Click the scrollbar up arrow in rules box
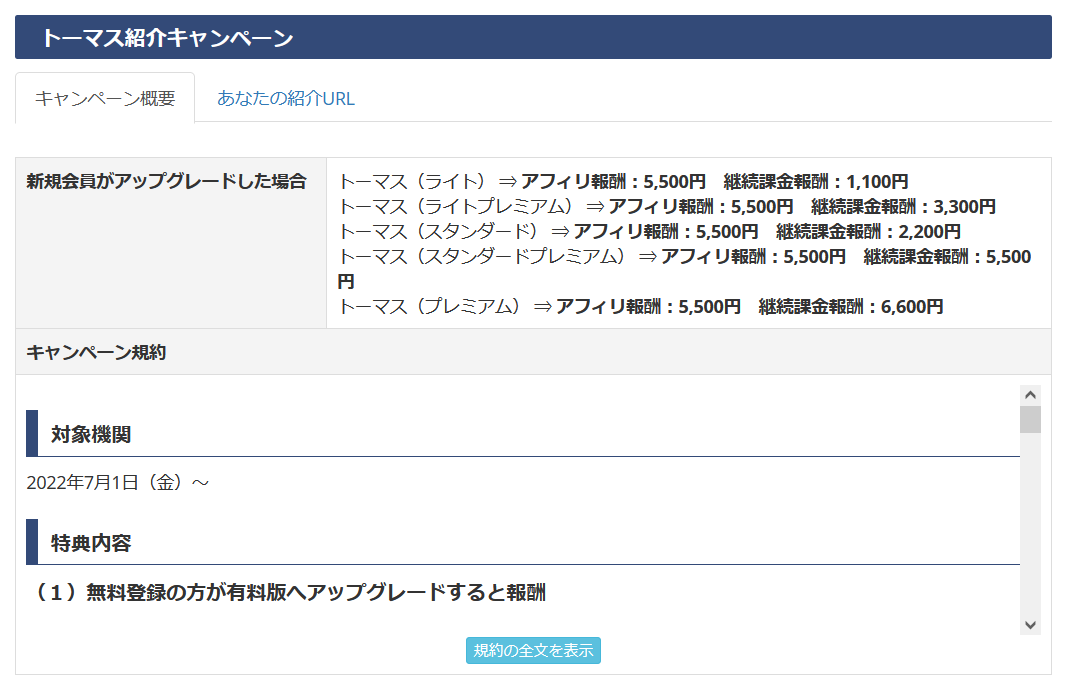Viewport: 1072px width, 687px height. point(1030,395)
